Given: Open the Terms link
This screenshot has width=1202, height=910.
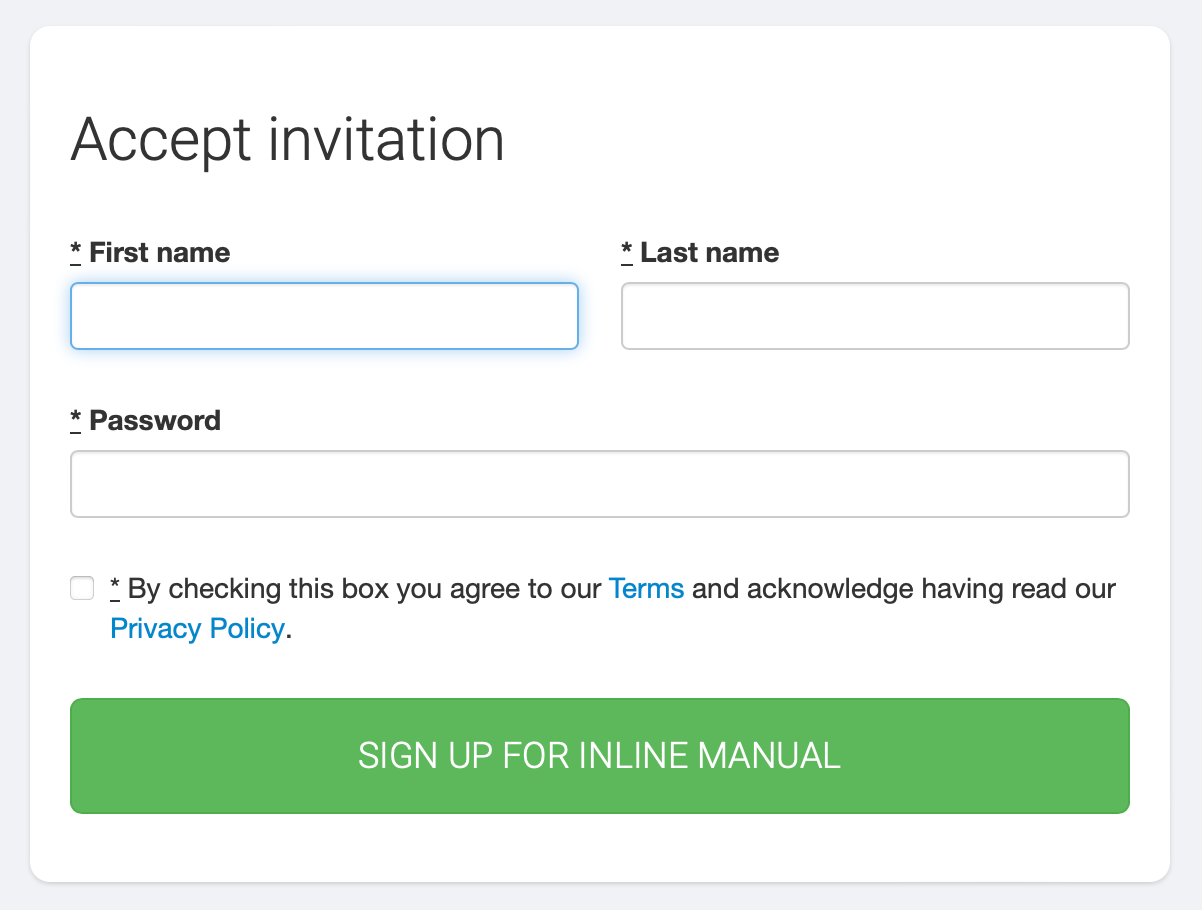Looking at the screenshot, I should [x=646, y=588].
